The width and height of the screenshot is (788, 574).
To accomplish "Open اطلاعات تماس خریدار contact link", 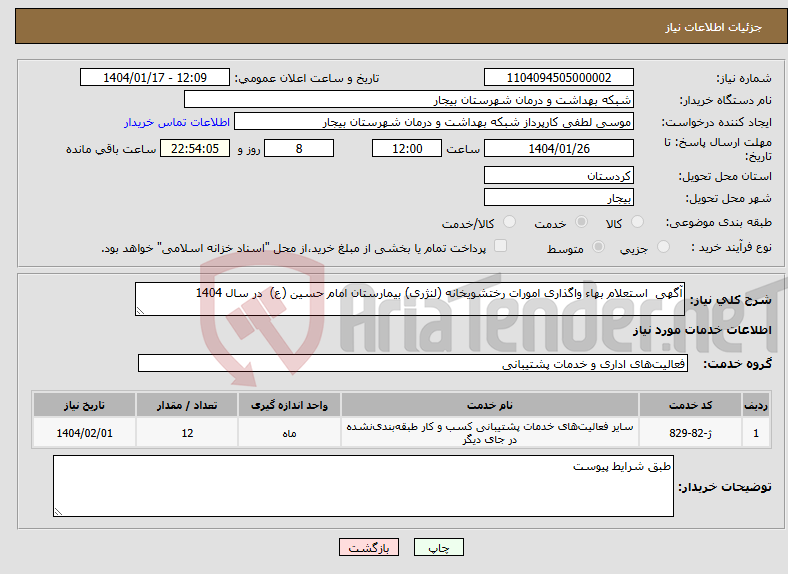I will pyautogui.click(x=177, y=122).
